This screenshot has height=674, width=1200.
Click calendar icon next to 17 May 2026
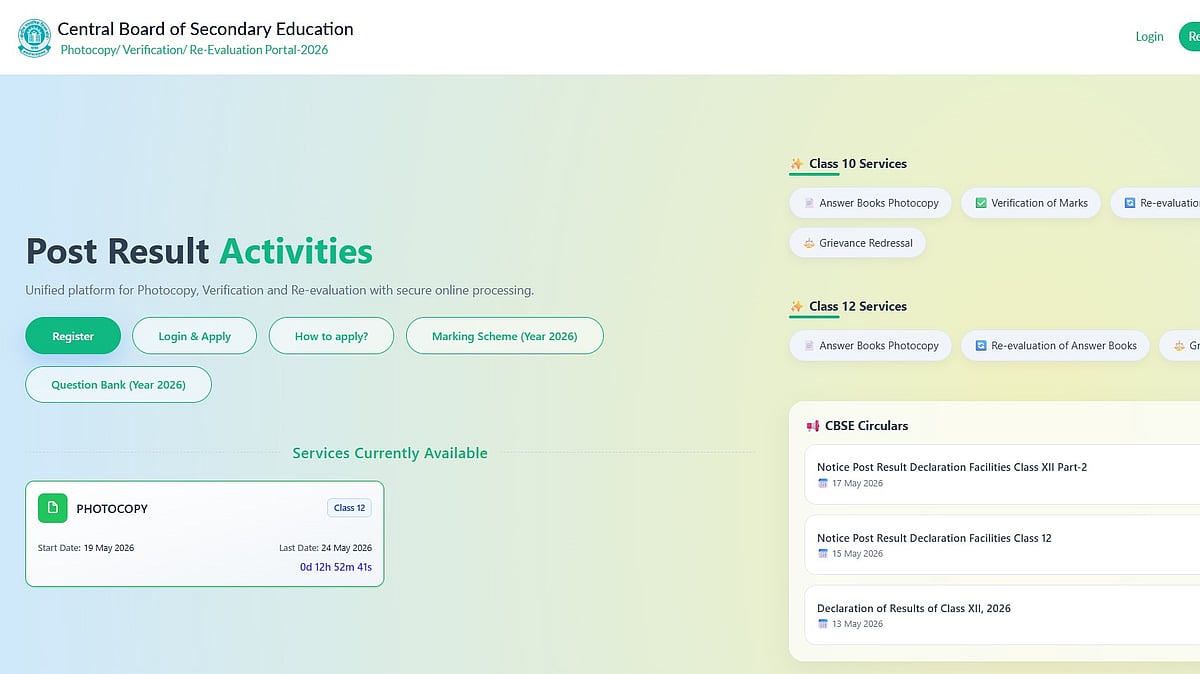point(823,483)
